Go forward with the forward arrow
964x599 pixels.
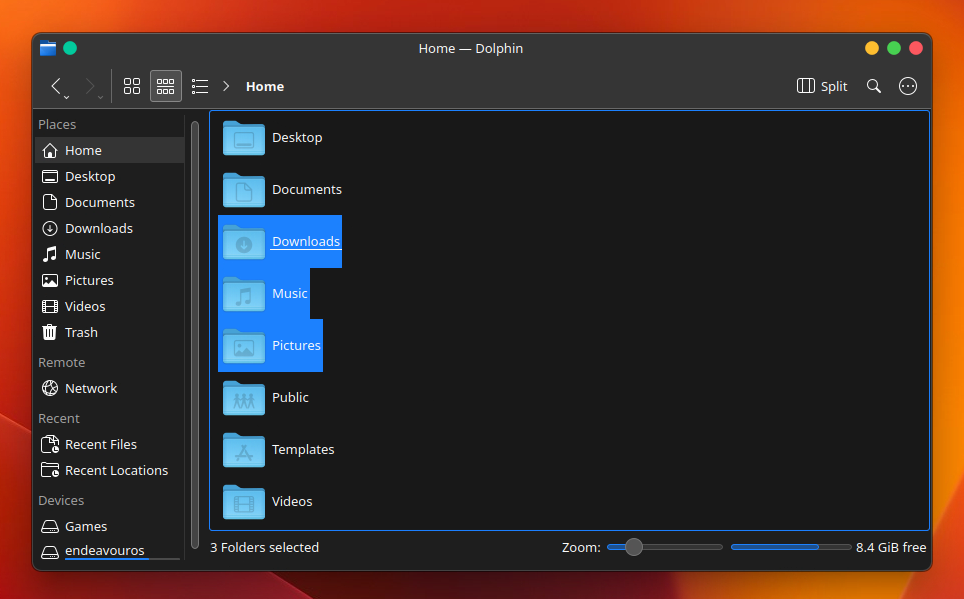(x=90, y=85)
